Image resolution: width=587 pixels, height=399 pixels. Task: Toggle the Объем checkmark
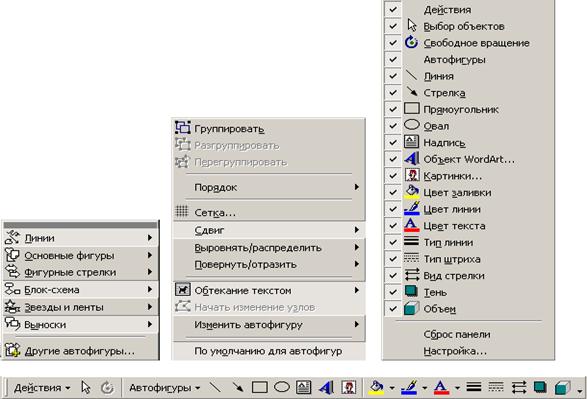point(393,308)
